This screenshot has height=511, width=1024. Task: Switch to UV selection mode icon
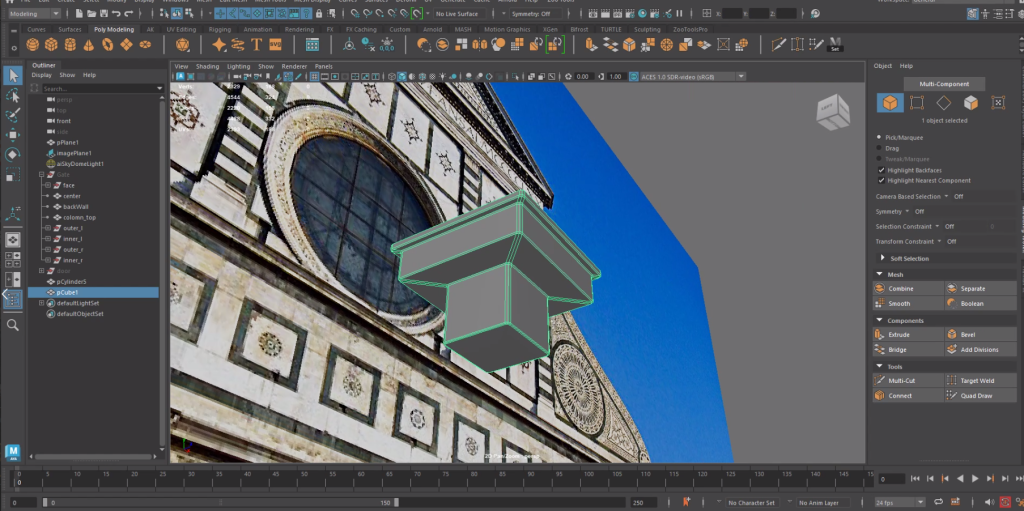(998, 103)
